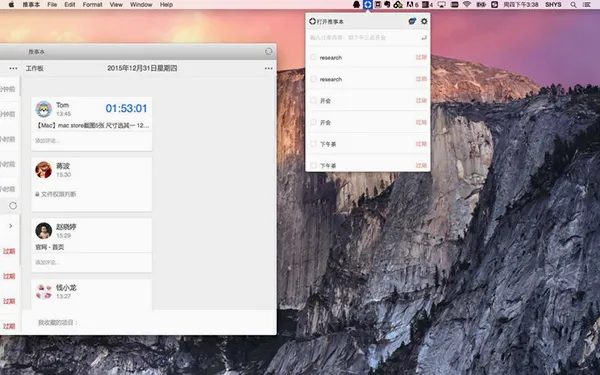Open the chat bubble icon in the popup
The width and height of the screenshot is (600, 375).
coord(412,21)
